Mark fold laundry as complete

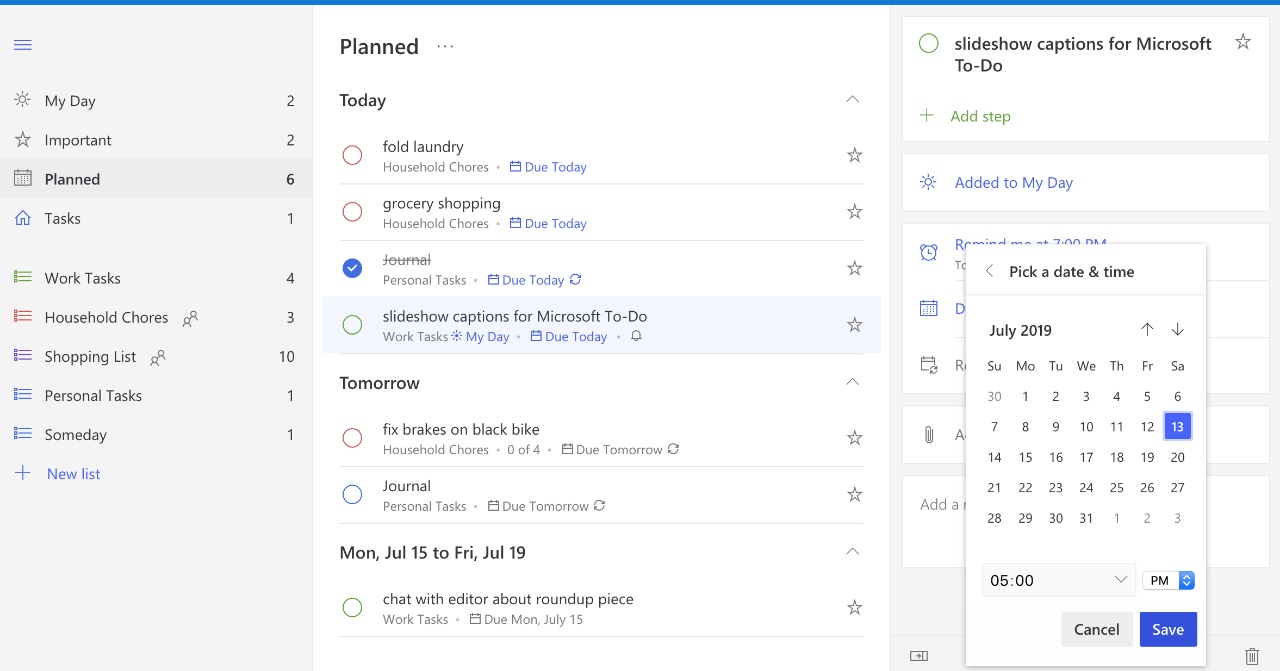coord(352,155)
